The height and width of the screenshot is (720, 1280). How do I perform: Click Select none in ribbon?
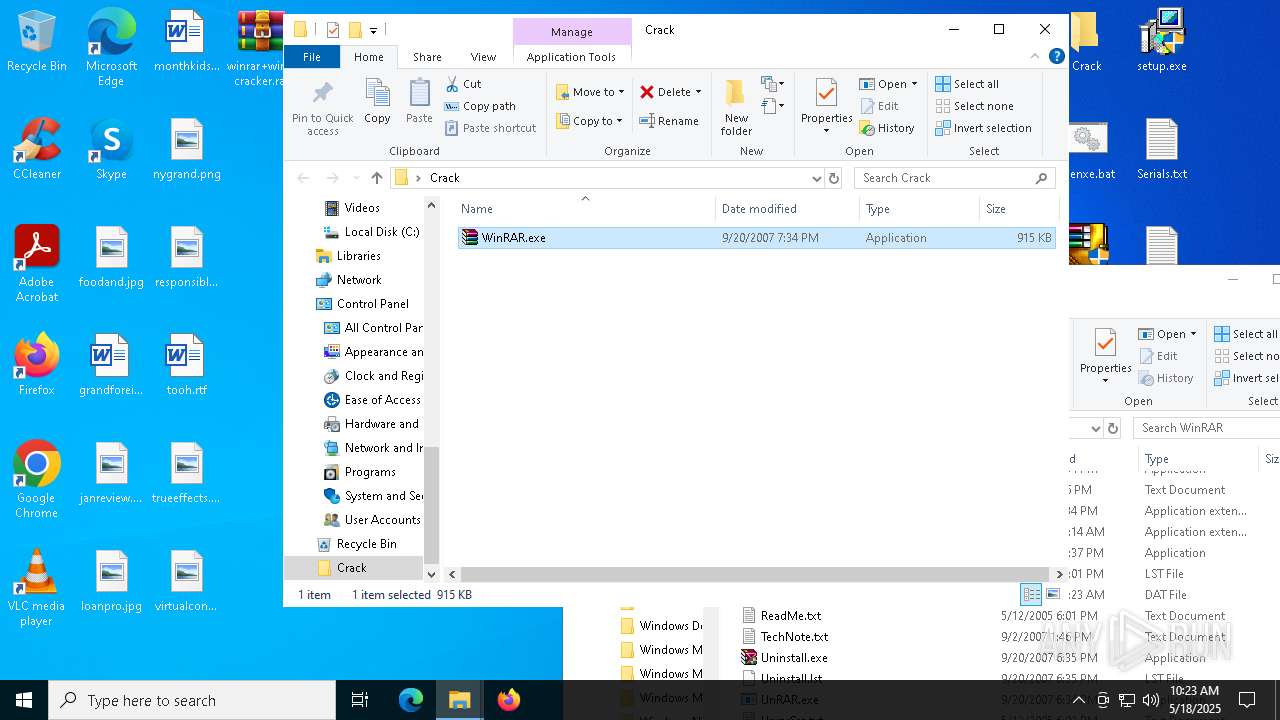point(974,106)
